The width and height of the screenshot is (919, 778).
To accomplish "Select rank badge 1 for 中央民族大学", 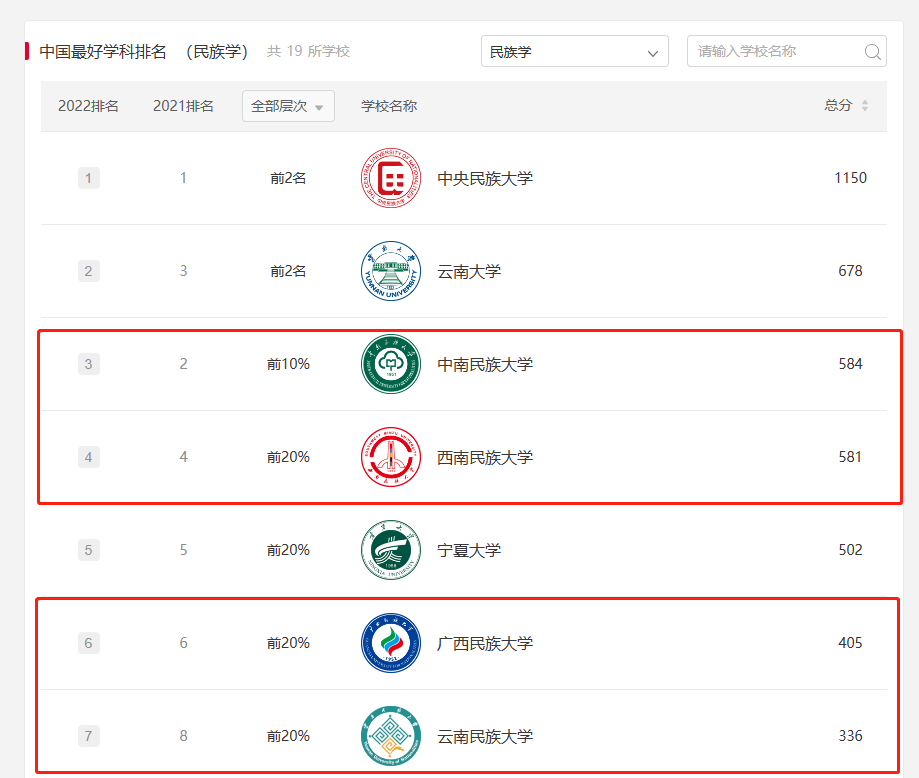I will click(89, 178).
